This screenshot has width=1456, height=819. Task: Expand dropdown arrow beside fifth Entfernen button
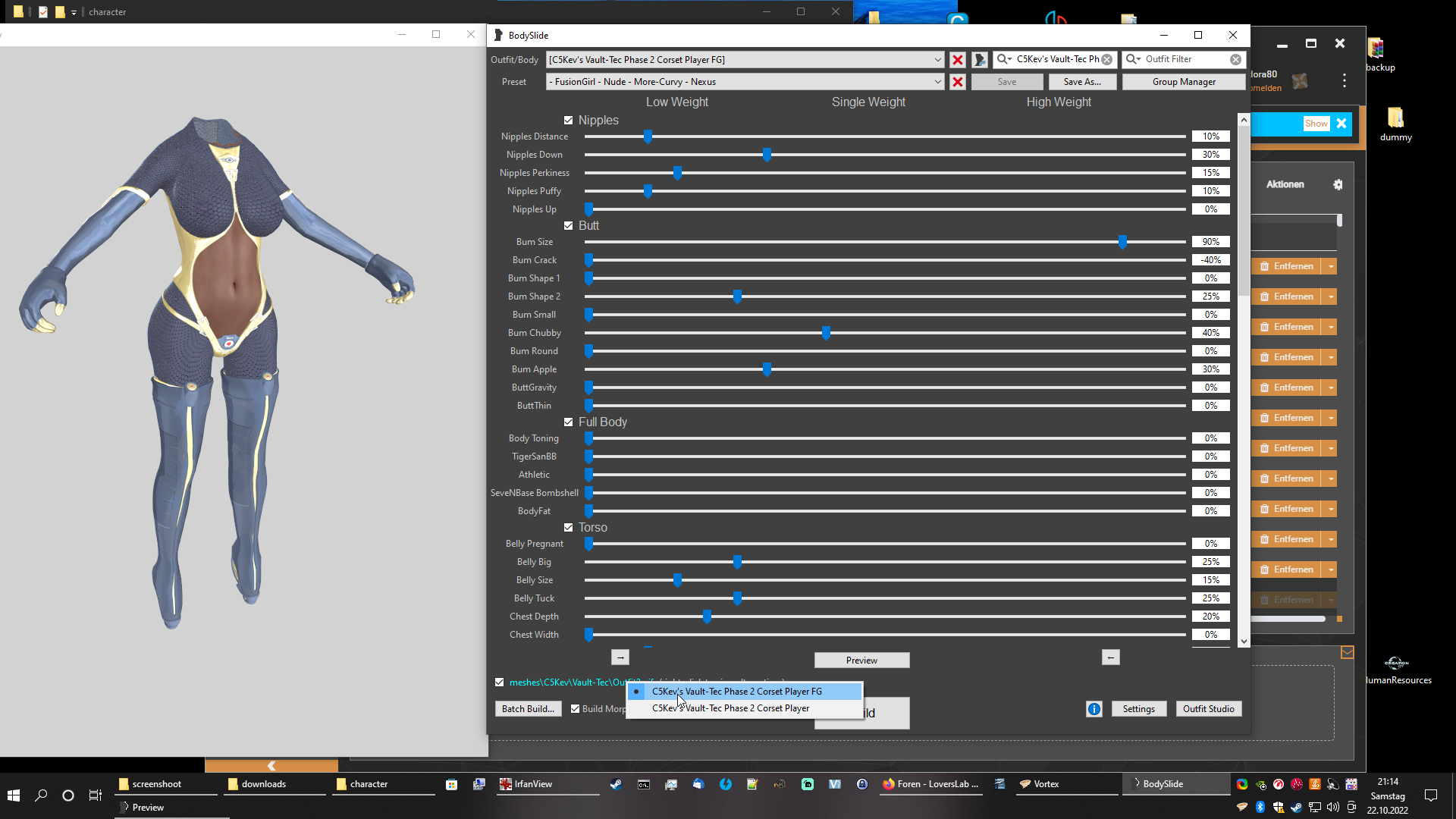(x=1331, y=388)
